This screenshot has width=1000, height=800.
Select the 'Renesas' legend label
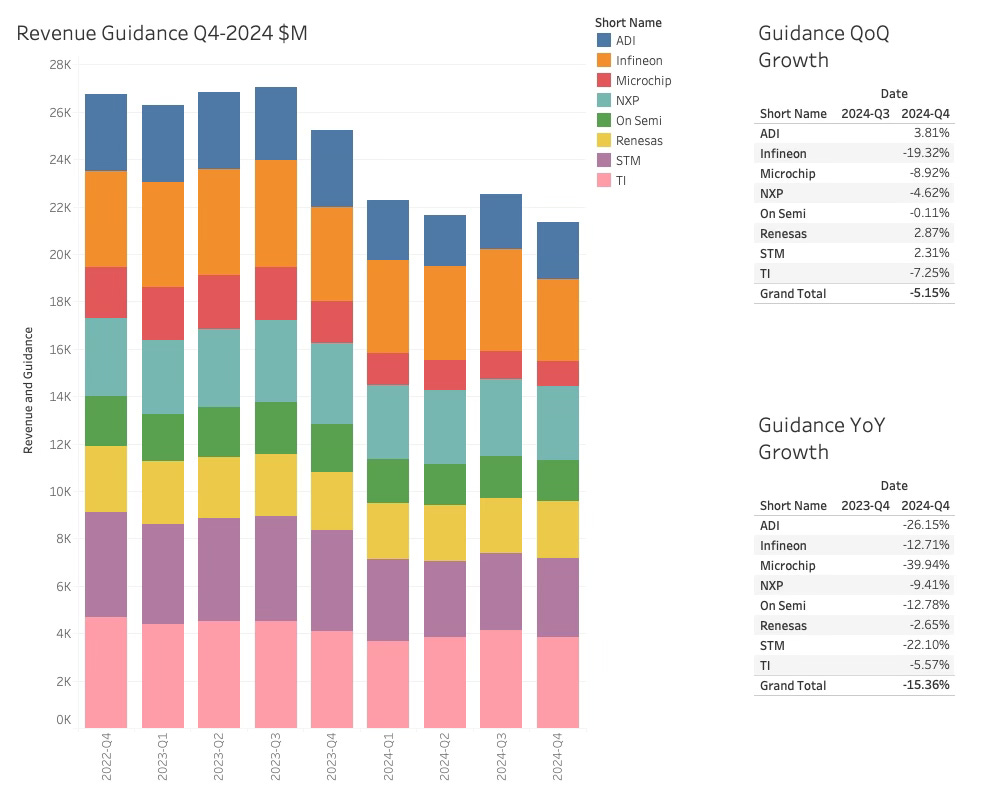tap(639, 140)
